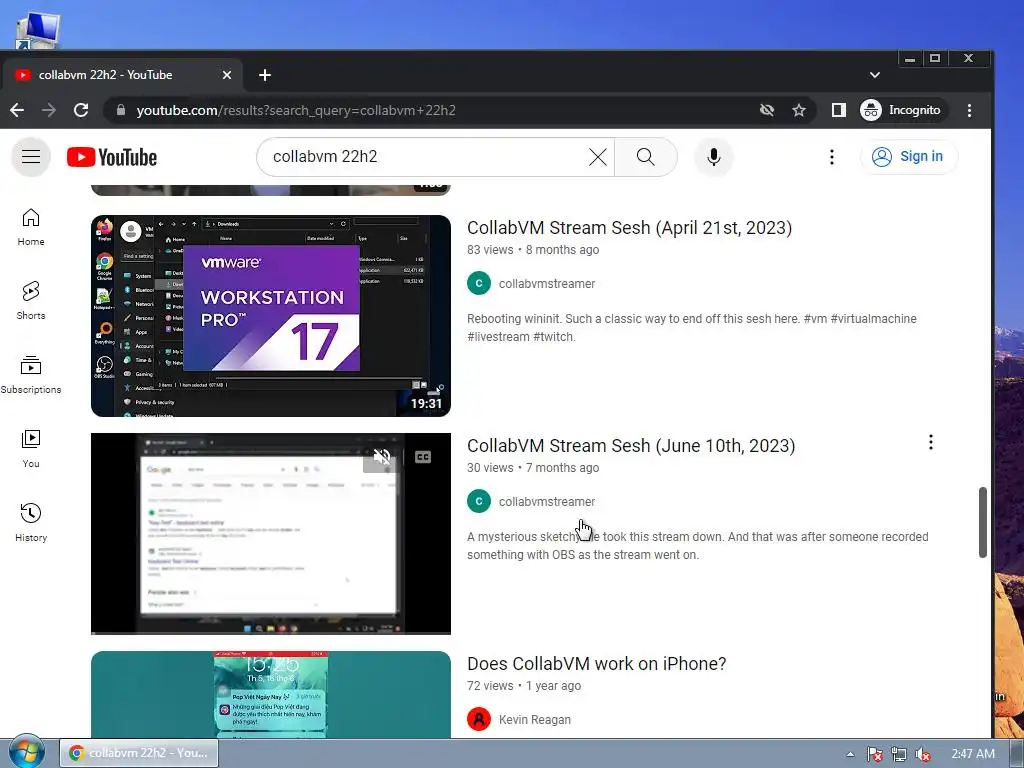This screenshot has width=1024, height=768.
Task: Open Subscriptions in the sidebar
Action: [x=31, y=375]
